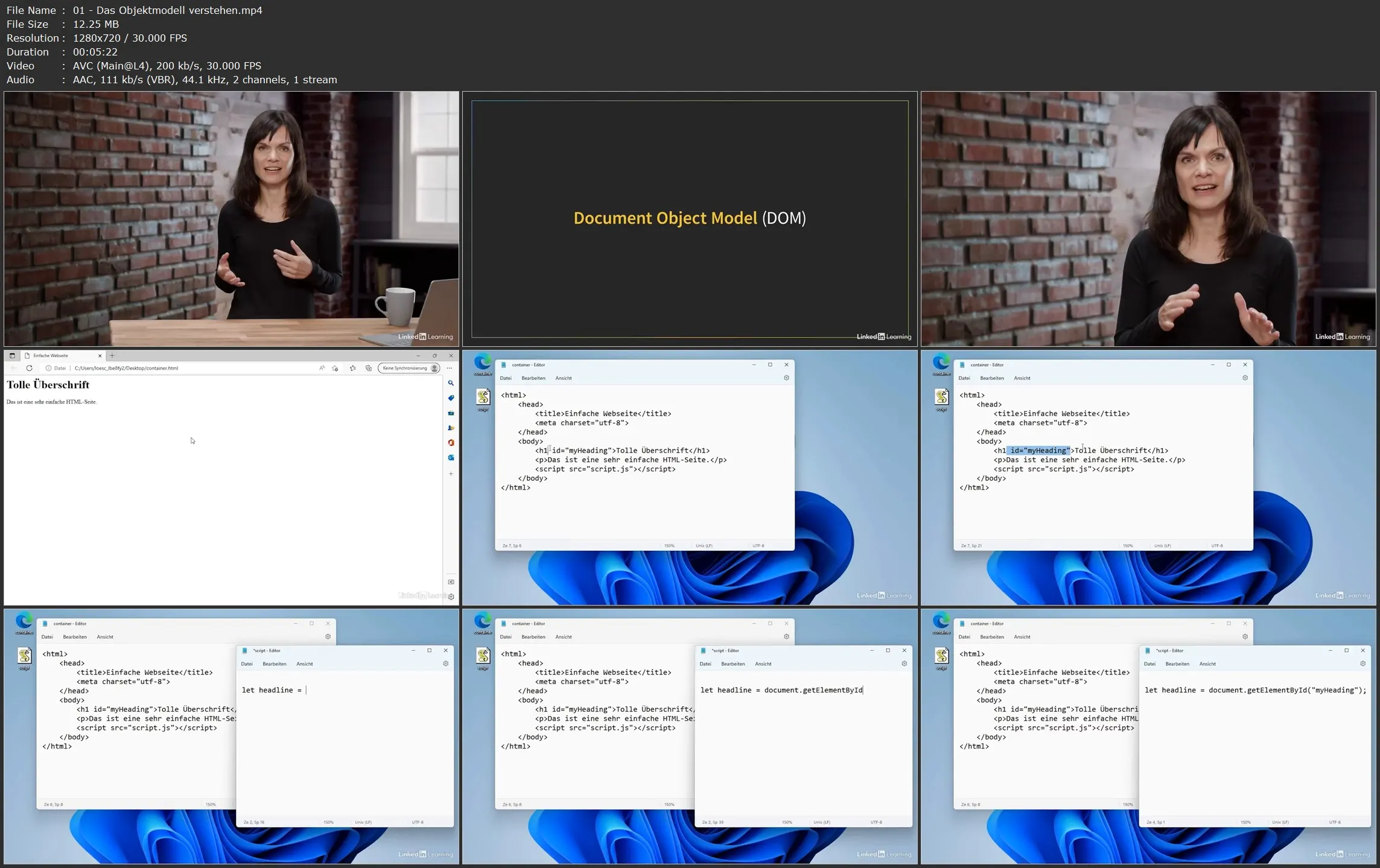
Task: Open Datei menu in editor showing Ze 7, Sp 6
Action: click(x=506, y=378)
